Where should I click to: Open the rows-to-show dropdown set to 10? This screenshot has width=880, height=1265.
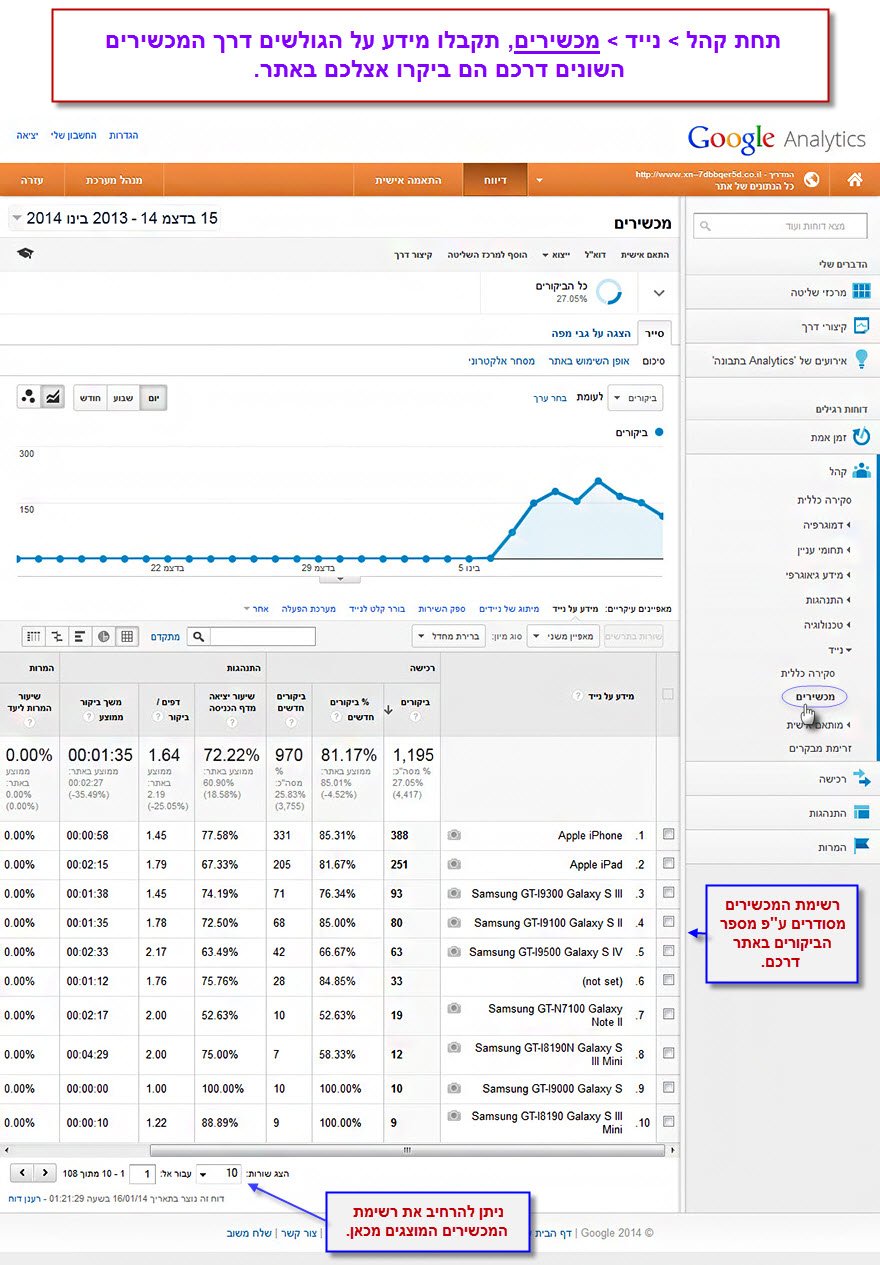point(218,1173)
